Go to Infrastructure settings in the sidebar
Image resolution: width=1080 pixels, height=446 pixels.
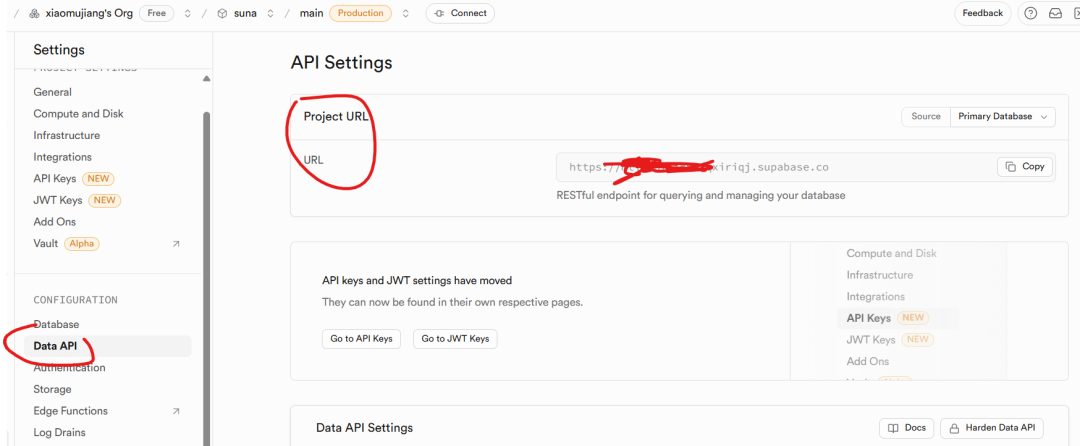point(67,136)
